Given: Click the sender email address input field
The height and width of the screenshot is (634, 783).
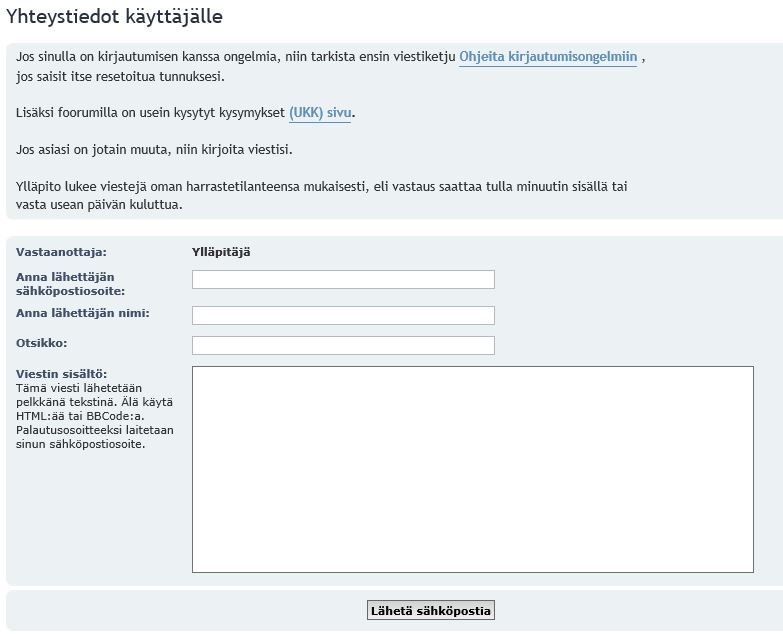Looking at the screenshot, I should tap(343, 279).
